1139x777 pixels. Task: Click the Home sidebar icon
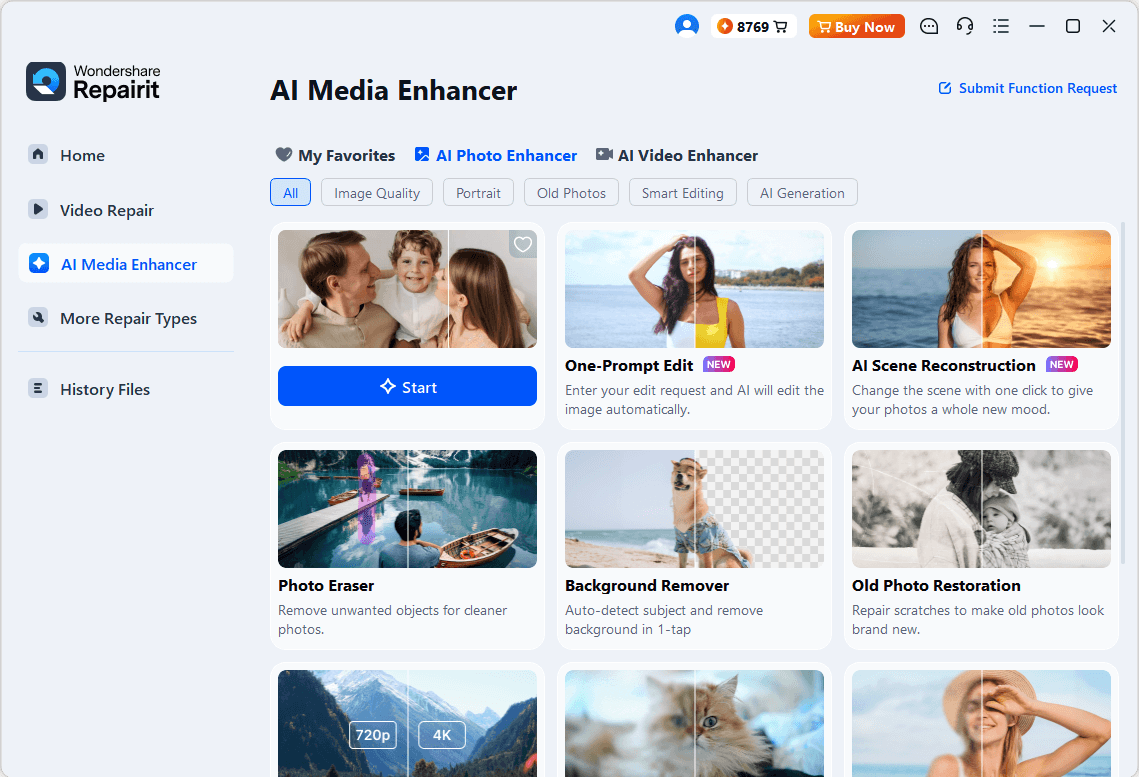pyautogui.click(x=38, y=155)
